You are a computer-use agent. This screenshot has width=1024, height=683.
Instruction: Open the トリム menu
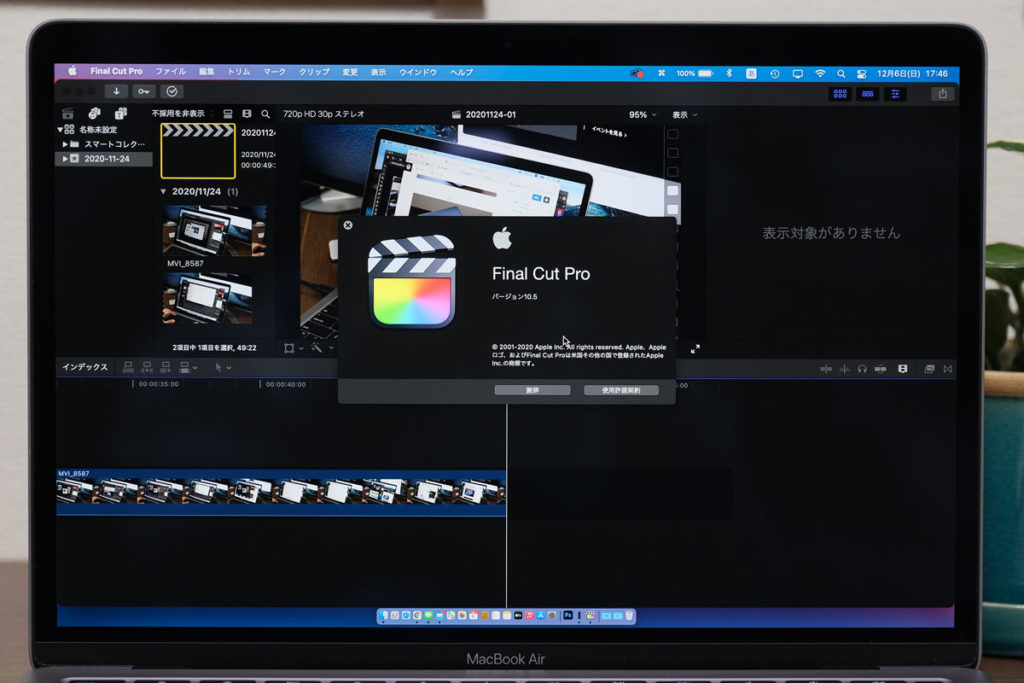[x=239, y=72]
